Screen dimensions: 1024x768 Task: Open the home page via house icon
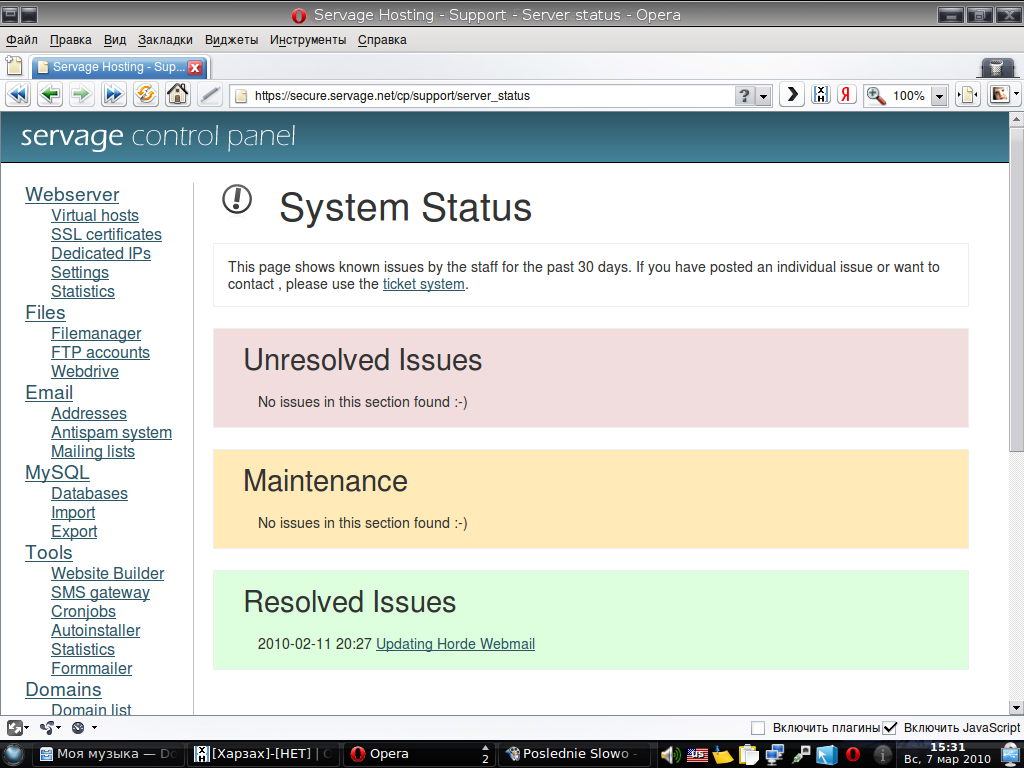[x=178, y=95]
